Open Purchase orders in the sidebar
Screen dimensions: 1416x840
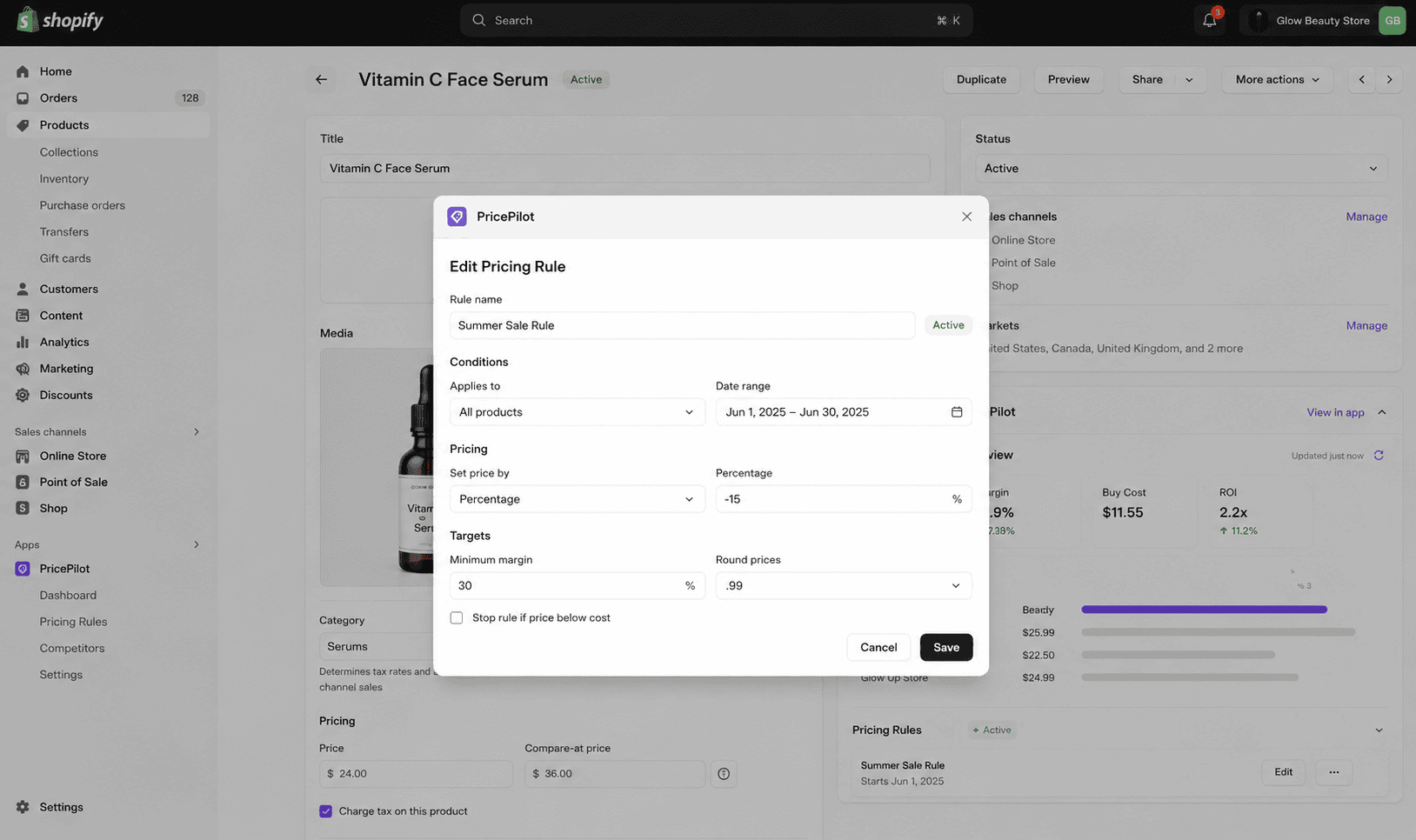coord(83,205)
